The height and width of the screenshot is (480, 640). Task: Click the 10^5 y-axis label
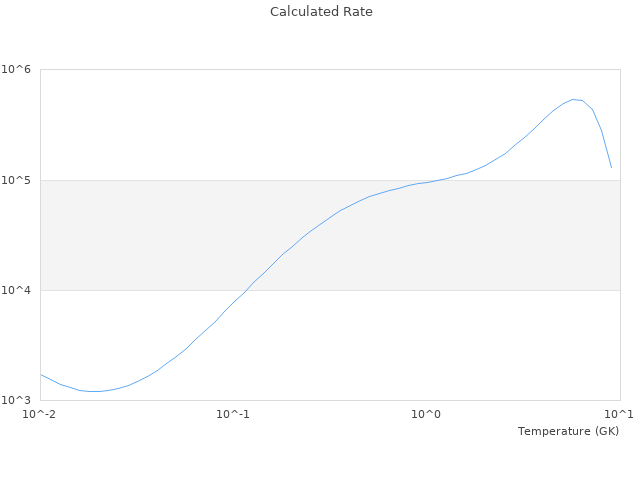[x=16, y=180]
